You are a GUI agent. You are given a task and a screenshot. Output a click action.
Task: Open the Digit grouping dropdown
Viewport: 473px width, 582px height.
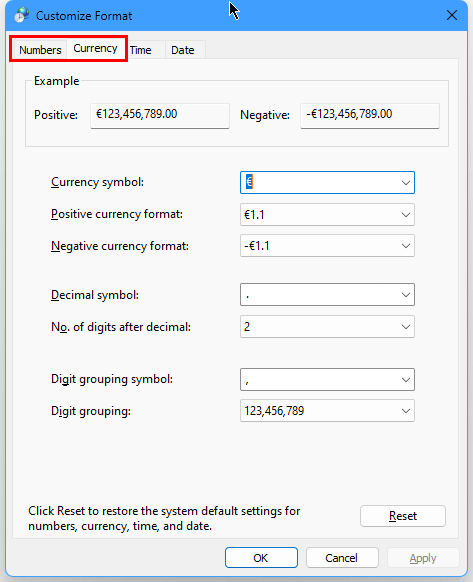coord(327,411)
